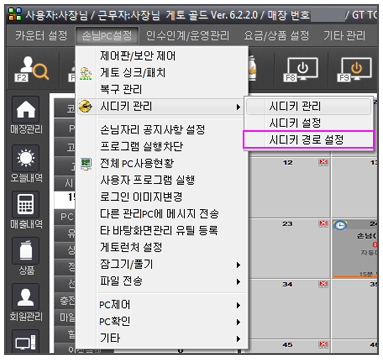Viewport: 383px width, 360px height.
Task: Click the orange F9 power monitor icon
Action: click(354, 70)
